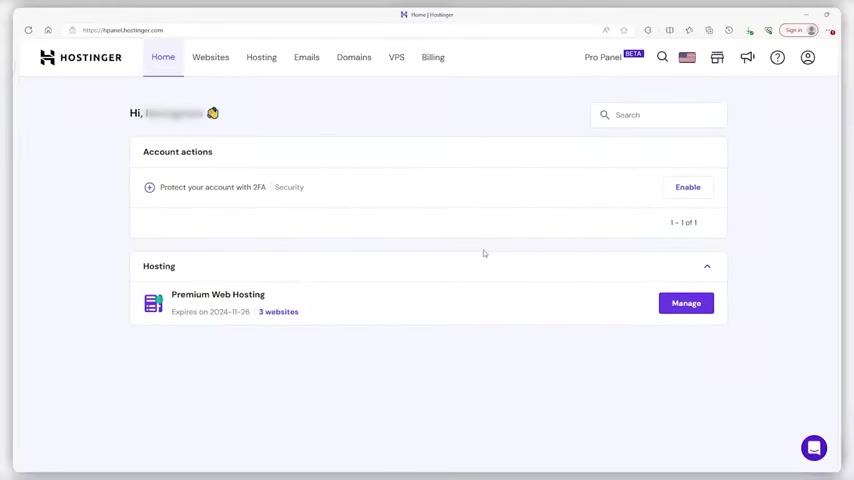Open the account profile icon
854x480 pixels.
coord(808,57)
